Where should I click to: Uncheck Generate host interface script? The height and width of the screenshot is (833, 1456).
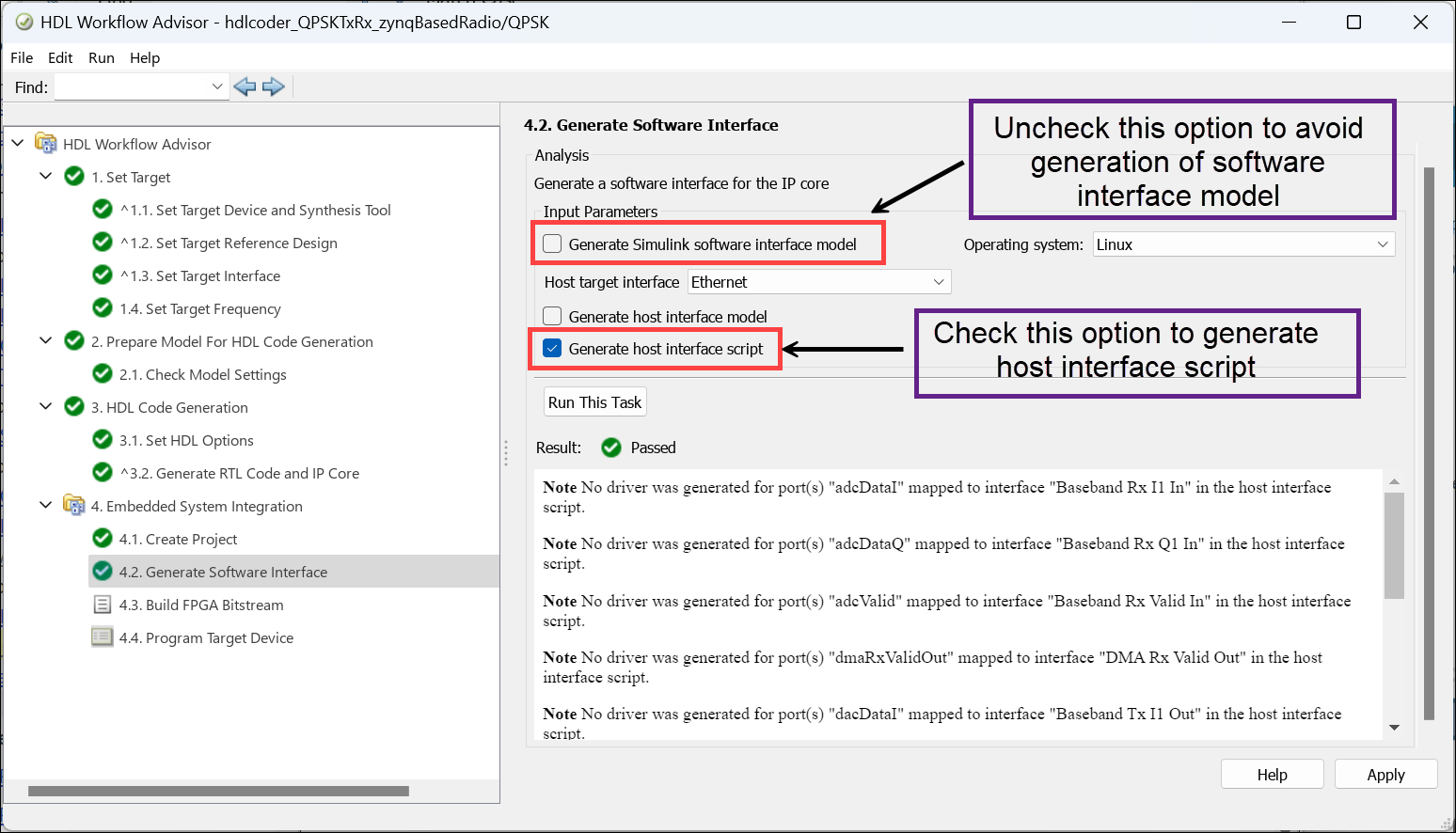pos(553,349)
